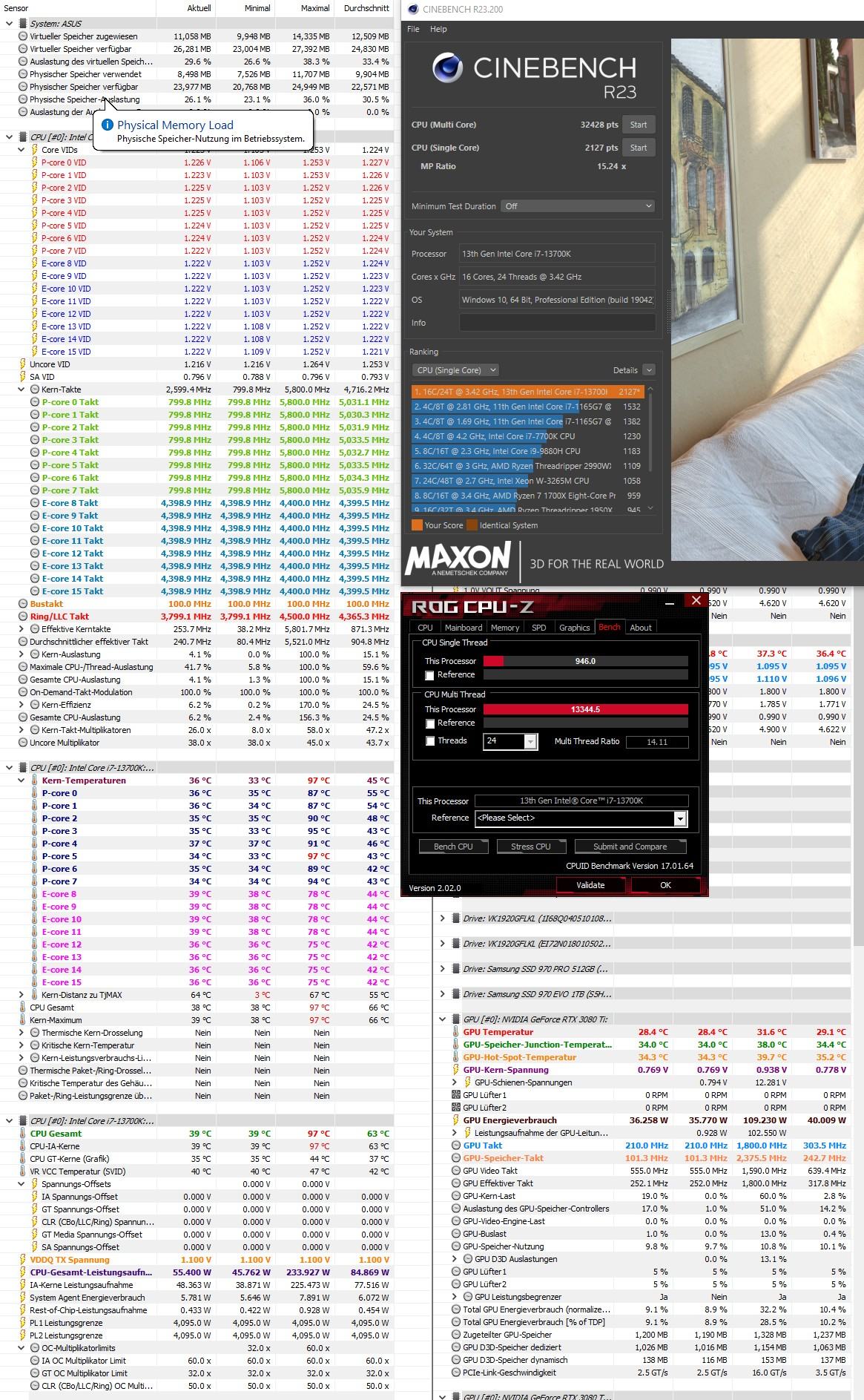The width and height of the screenshot is (864, 1400).
Task: Click the circle icon beside Uncore Multiplikator
Action: pyautogui.click(x=23, y=743)
